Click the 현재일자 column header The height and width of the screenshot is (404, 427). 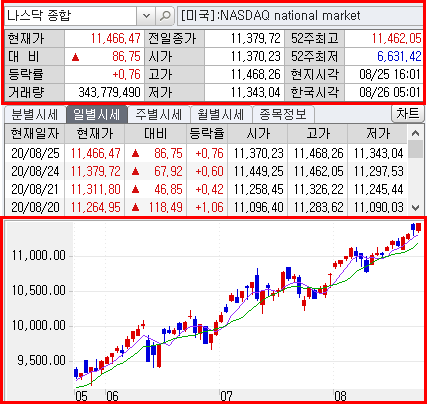point(35,134)
